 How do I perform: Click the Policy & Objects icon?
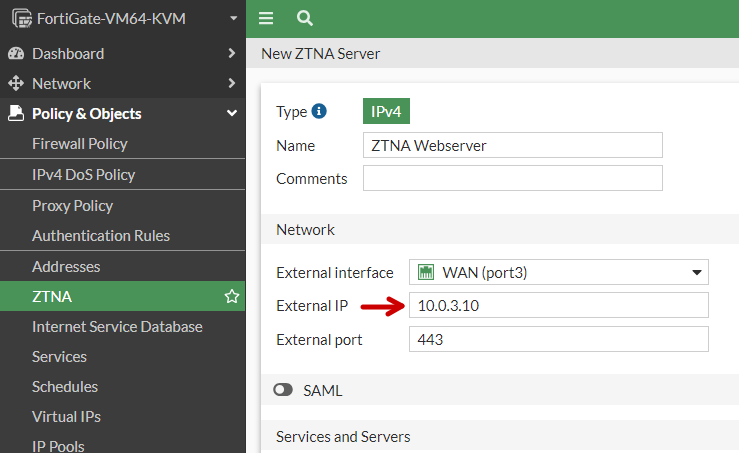(16, 113)
